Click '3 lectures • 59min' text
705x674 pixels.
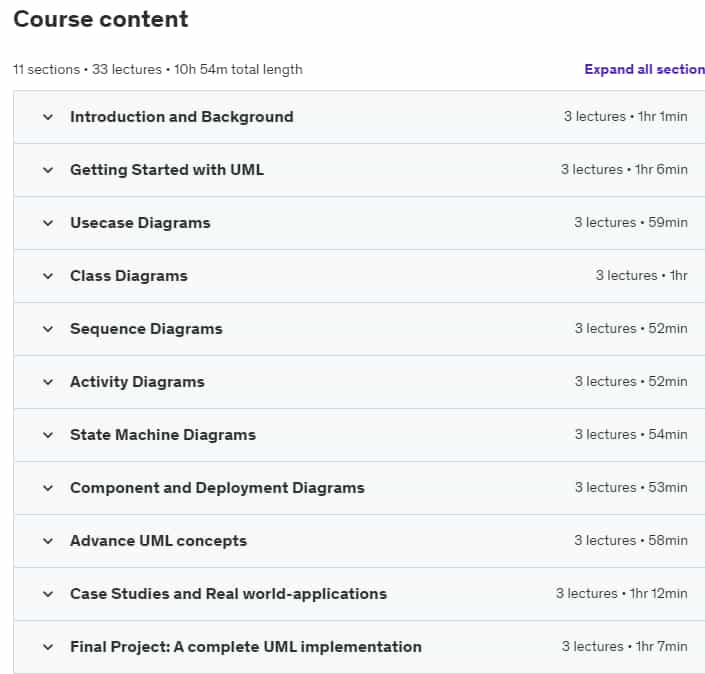[x=631, y=223]
